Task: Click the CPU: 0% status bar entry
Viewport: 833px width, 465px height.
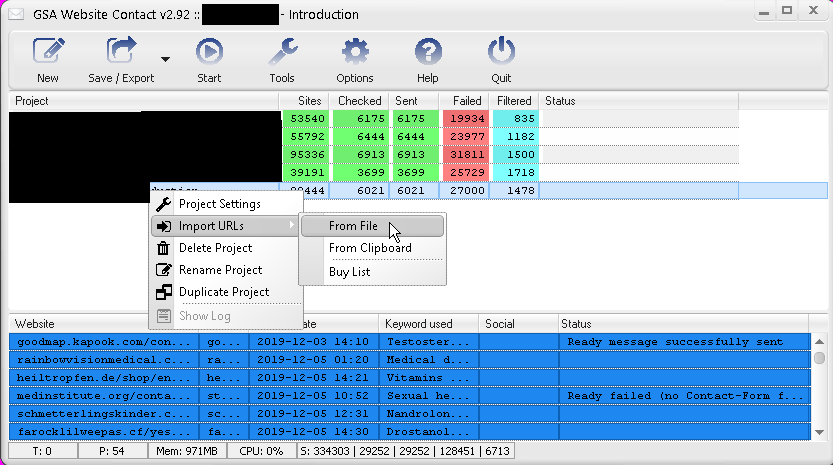Action: [261, 451]
